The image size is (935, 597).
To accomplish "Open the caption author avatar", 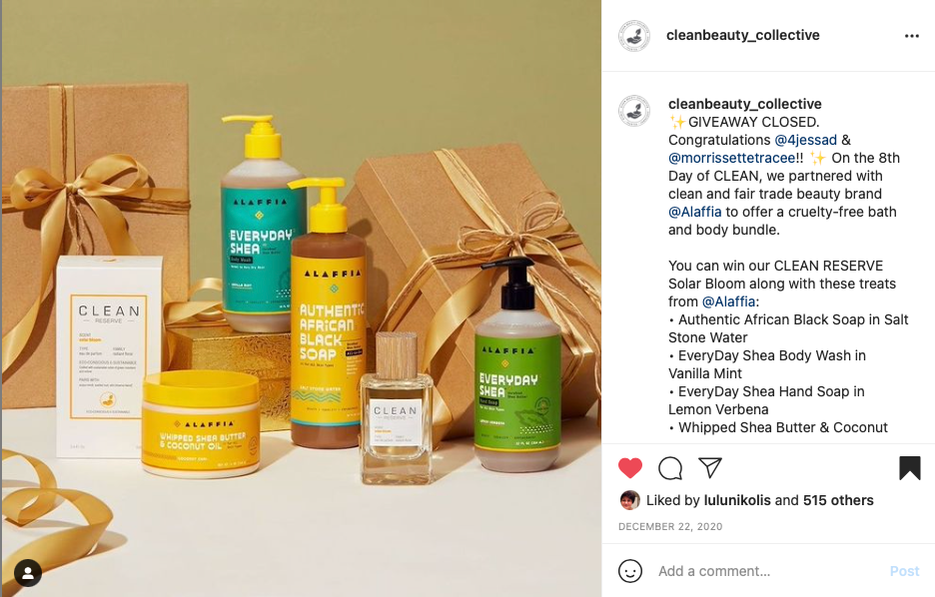I will click(x=634, y=110).
